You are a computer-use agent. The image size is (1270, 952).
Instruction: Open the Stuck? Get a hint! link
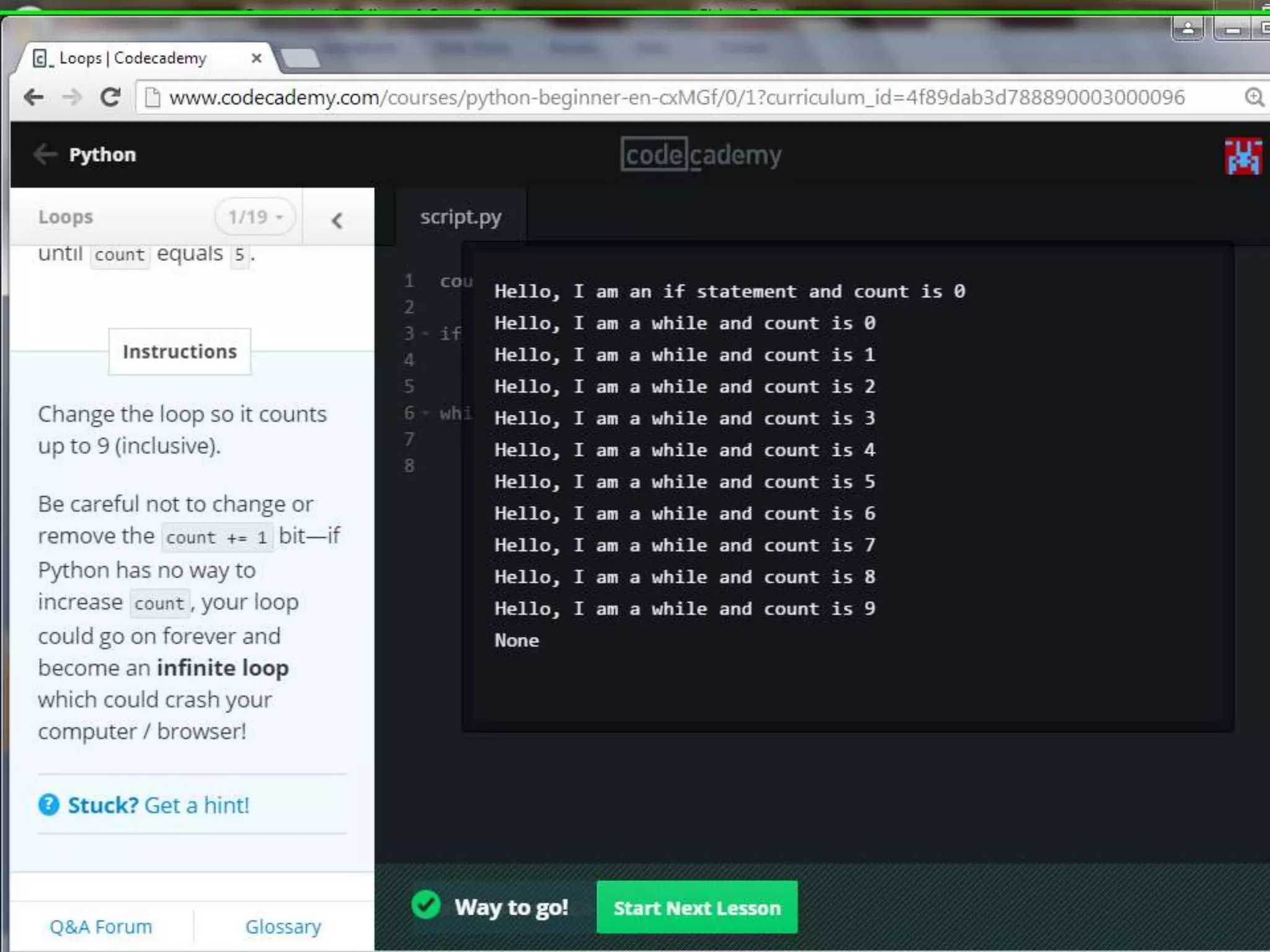coord(158,805)
